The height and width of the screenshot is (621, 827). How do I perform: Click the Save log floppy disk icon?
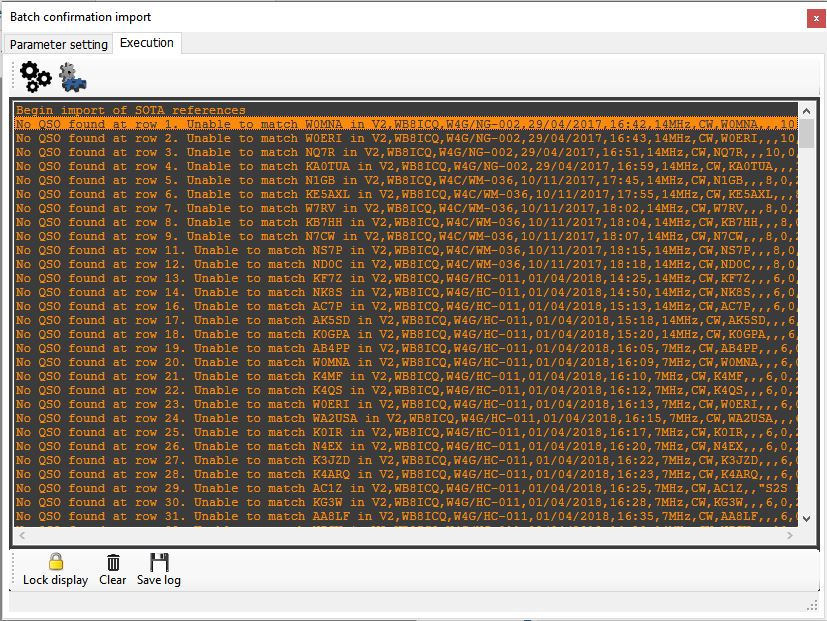(x=159, y=562)
